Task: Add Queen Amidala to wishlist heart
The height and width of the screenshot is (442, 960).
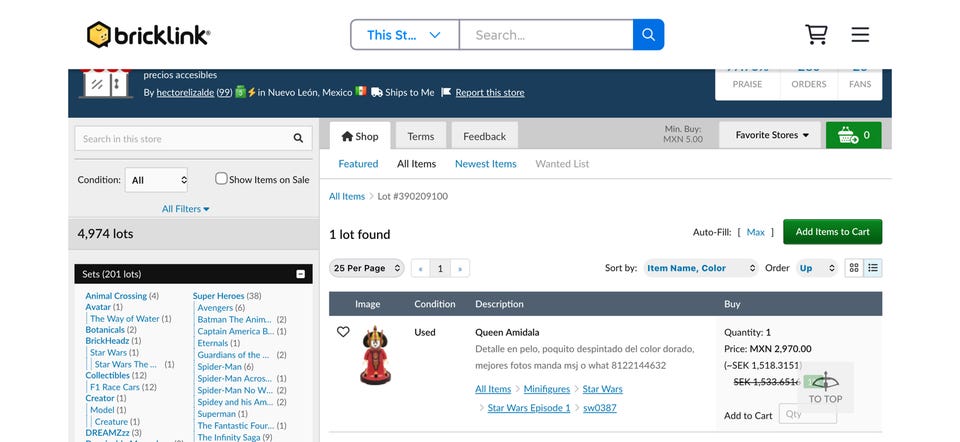Action: (343, 332)
